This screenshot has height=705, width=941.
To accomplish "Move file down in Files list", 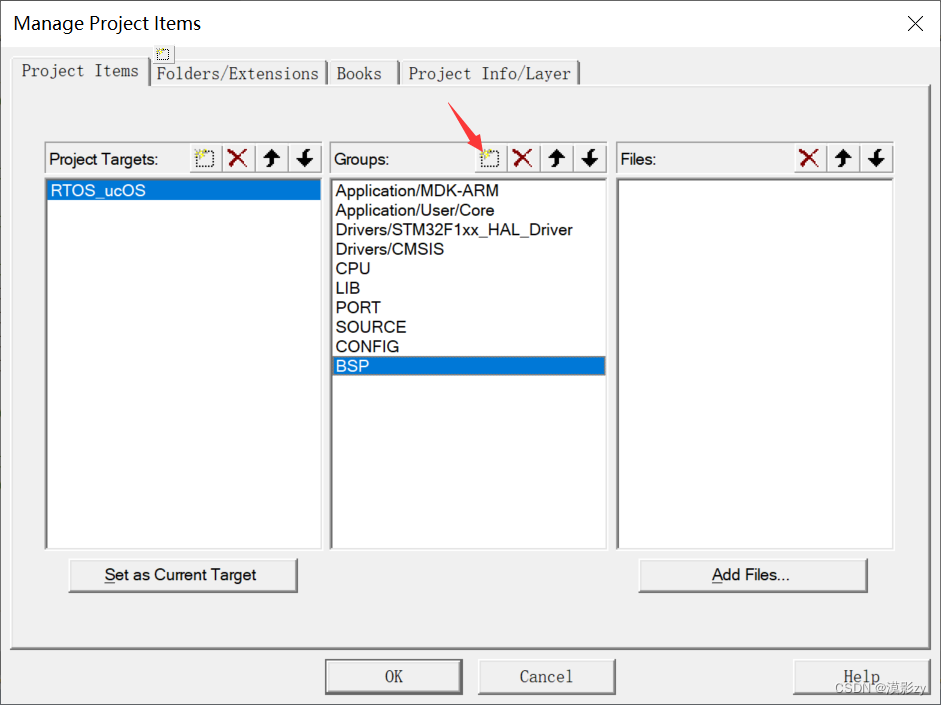I will [x=876, y=158].
